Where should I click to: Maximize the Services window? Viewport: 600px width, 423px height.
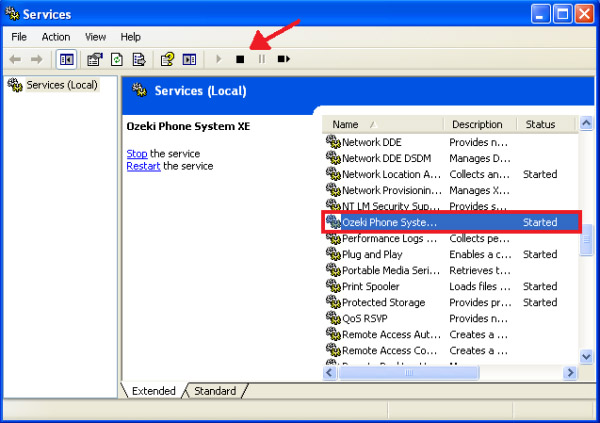pos(562,14)
